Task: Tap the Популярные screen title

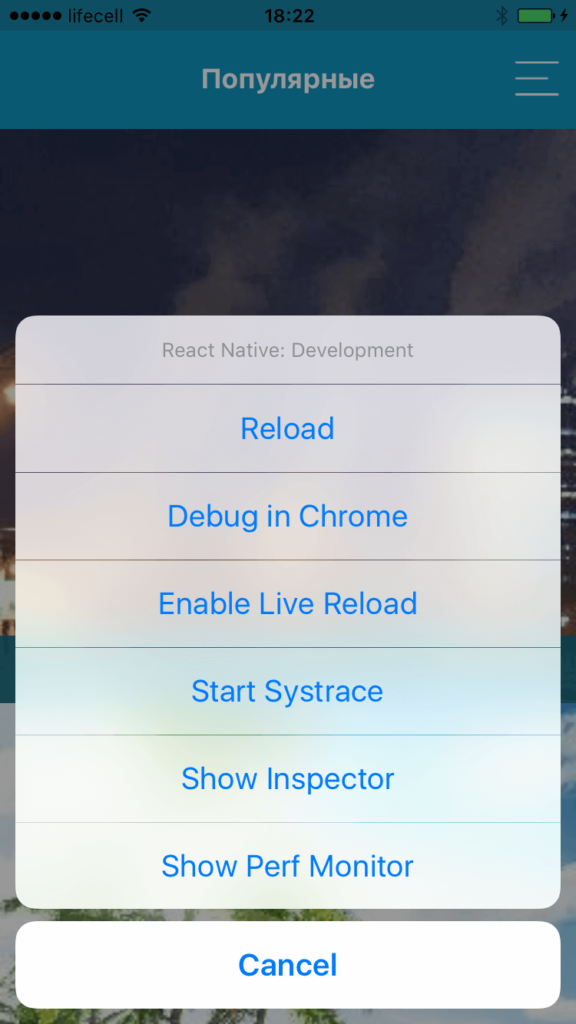Action: [288, 80]
